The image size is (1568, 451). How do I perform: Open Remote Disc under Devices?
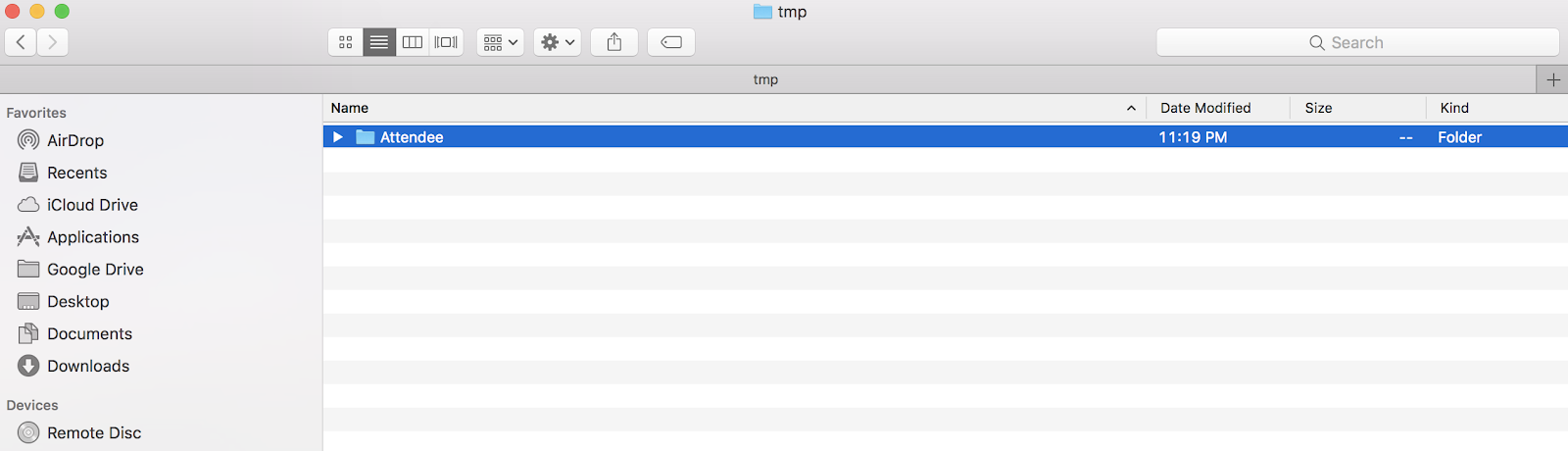(x=94, y=433)
